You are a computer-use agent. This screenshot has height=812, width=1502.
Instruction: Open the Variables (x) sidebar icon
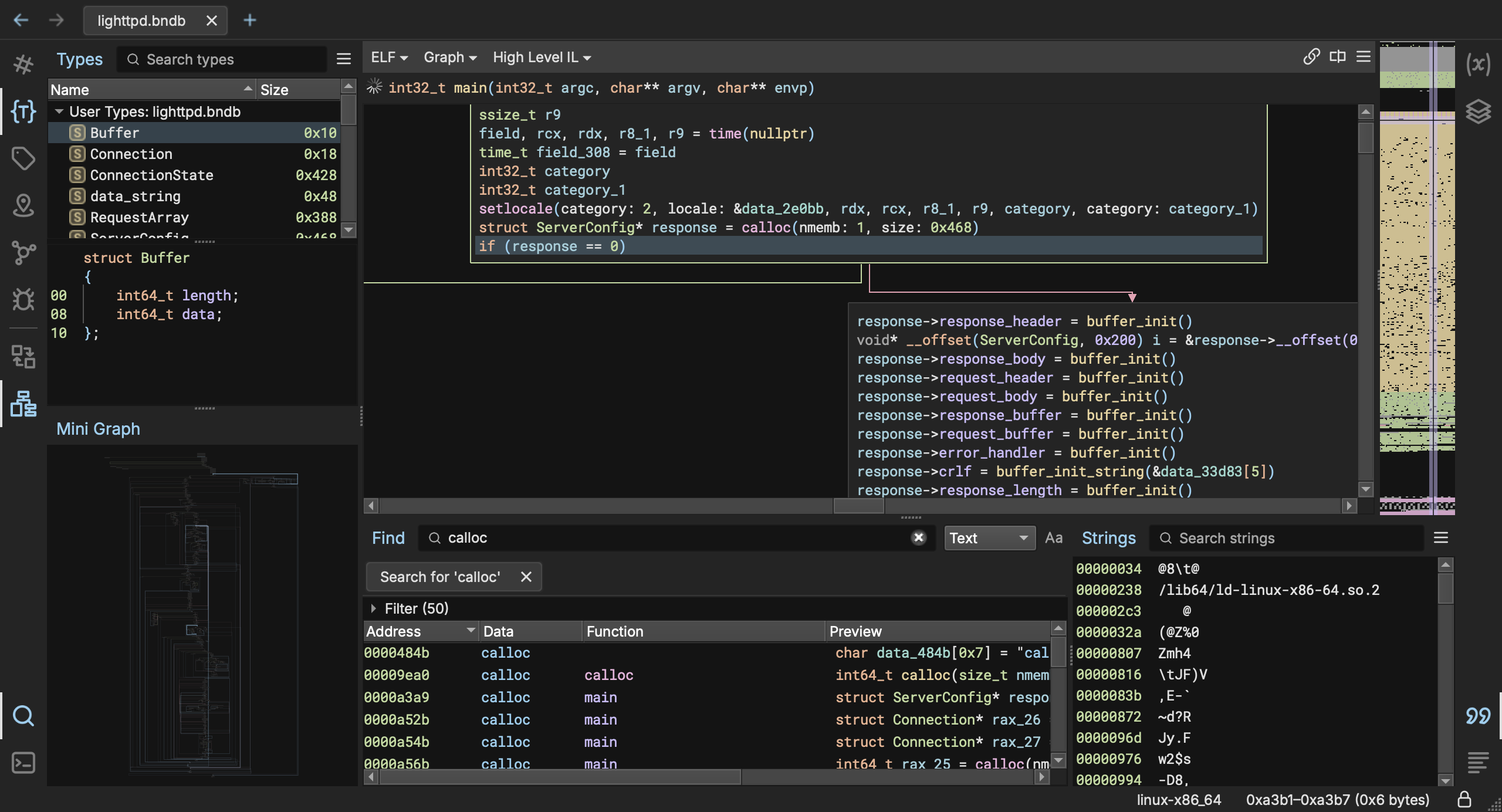click(x=1478, y=64)
